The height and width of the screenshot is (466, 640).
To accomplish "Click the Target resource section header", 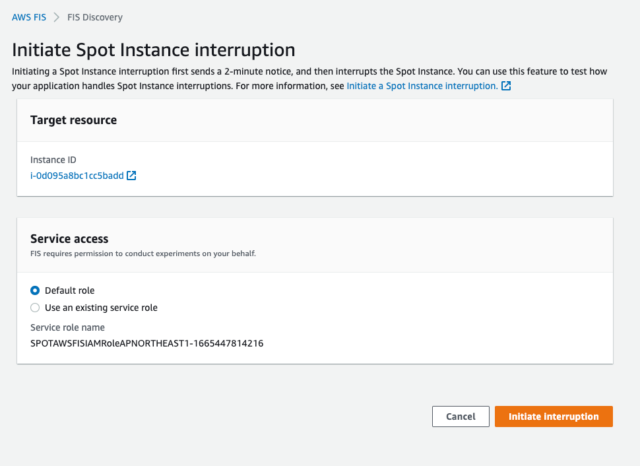I will (73, 120).
